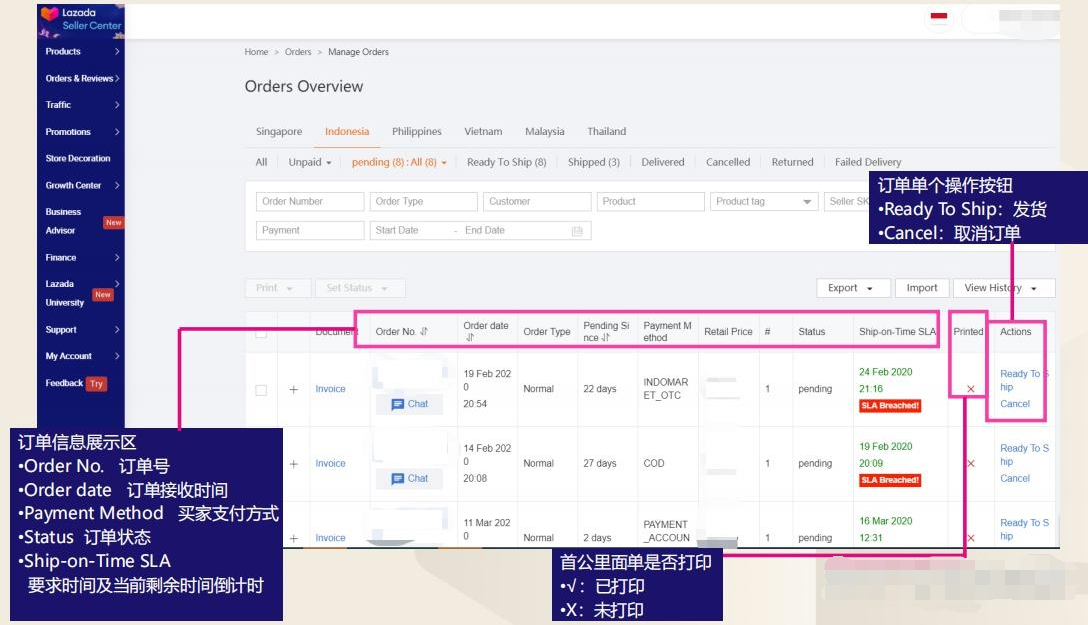Screen dimensions: 1088x625
Task: Open Invoice for the 14 Feb 2020 order
Action: pyautogui.click(x=330, y=463)
